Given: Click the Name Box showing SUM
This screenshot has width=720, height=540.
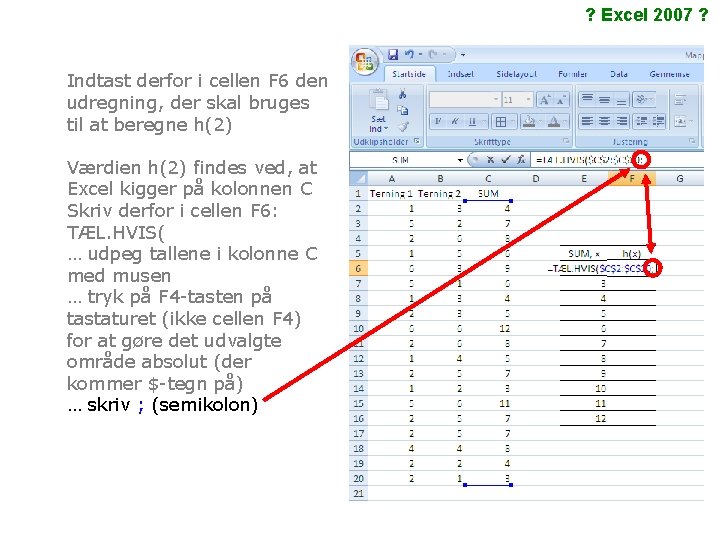Looking at the screenshot, I should [403, 160].
